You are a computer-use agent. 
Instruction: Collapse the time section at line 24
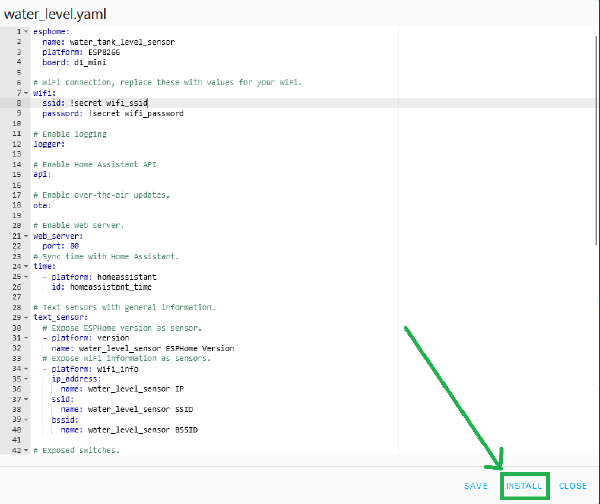click(x=26, y=266)
